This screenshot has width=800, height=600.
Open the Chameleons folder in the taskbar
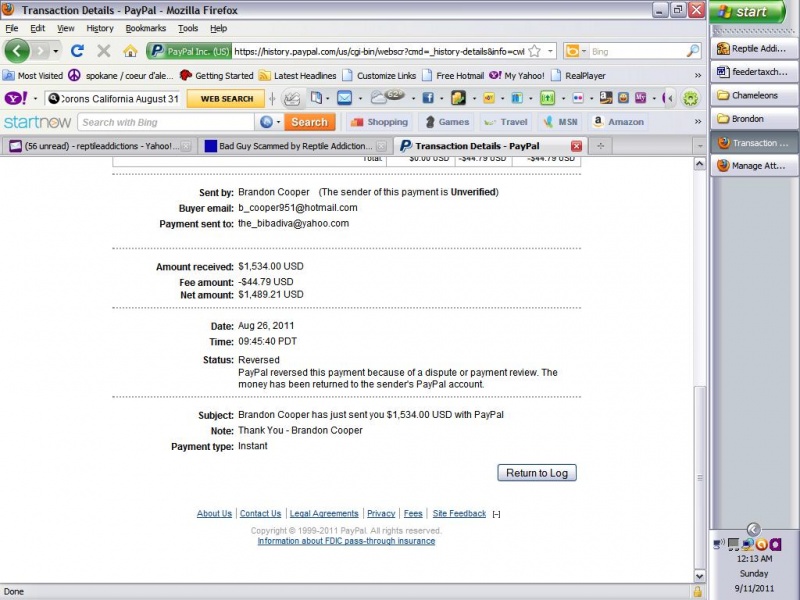pyautogui.click(x=754, y=95)
